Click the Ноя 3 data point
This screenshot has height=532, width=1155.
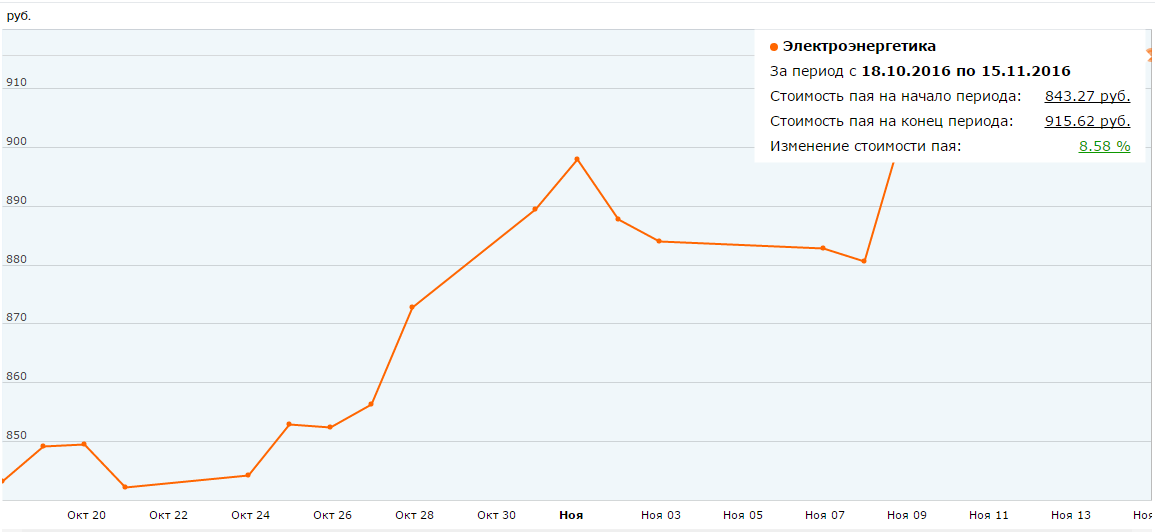tap(659, 241)
